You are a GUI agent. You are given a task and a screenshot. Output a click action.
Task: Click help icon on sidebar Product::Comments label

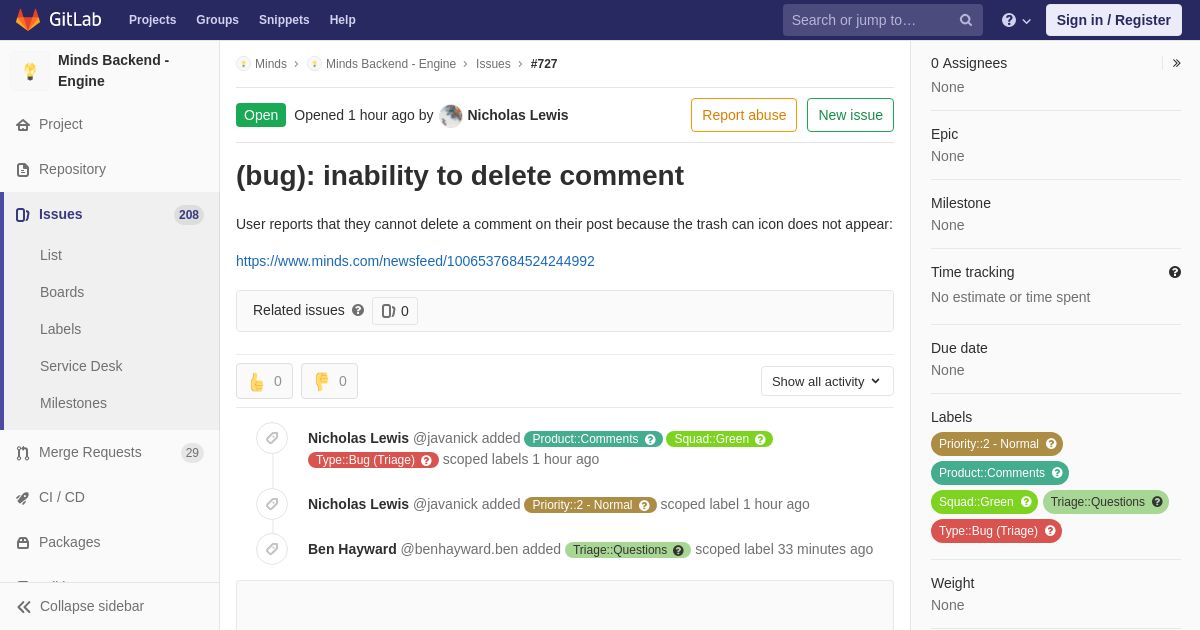coord(1057,473)
